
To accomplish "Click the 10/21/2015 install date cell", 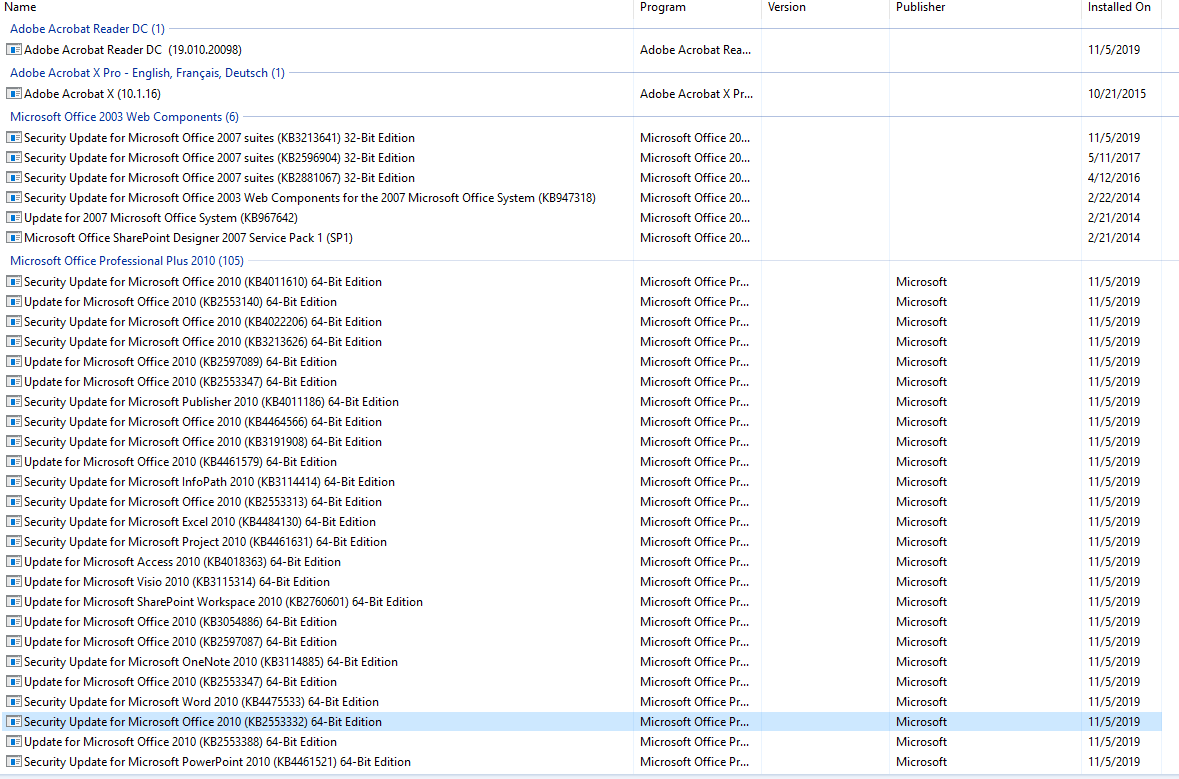I will tap(1117, 94).
